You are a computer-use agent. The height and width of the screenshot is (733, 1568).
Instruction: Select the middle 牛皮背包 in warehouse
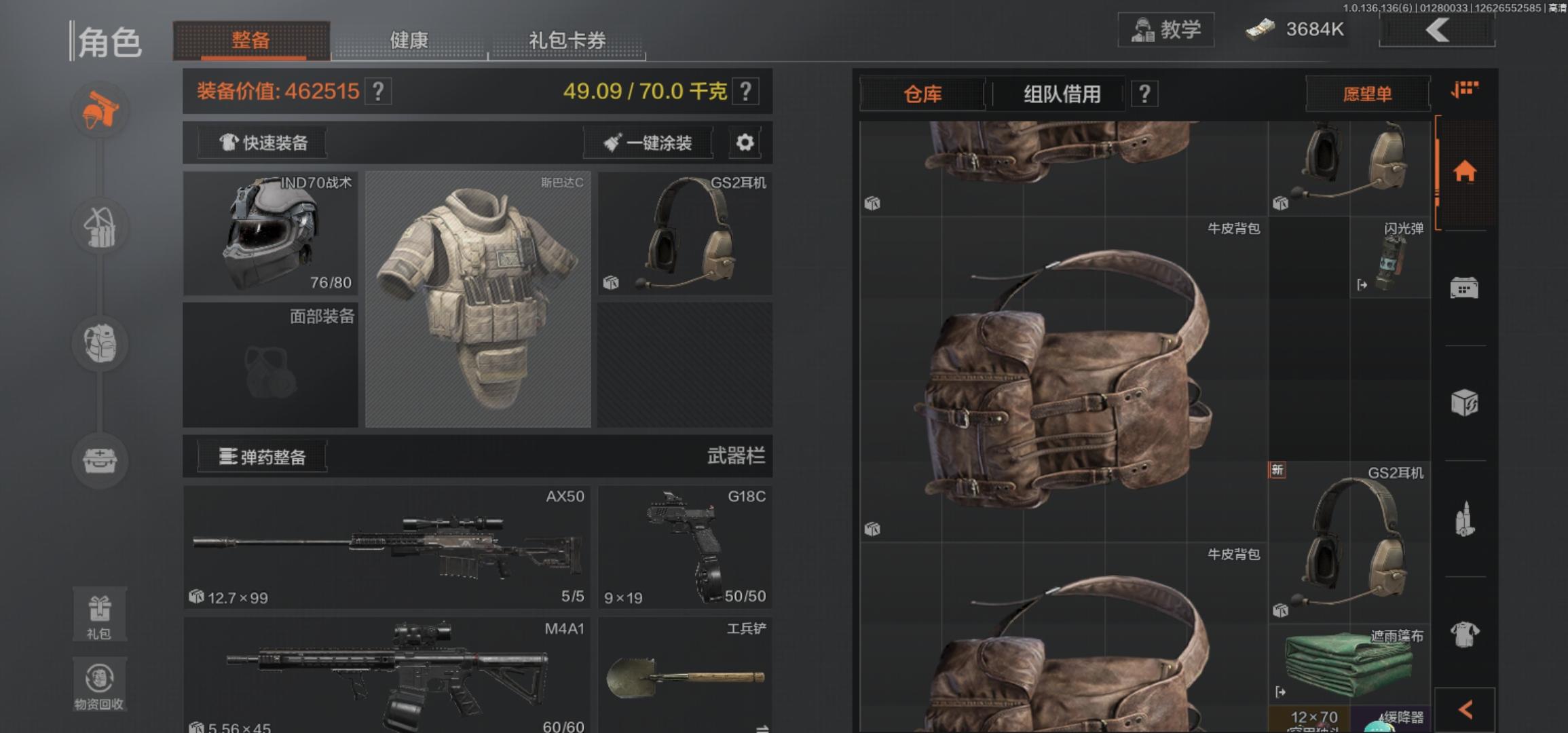(1064, 379)
